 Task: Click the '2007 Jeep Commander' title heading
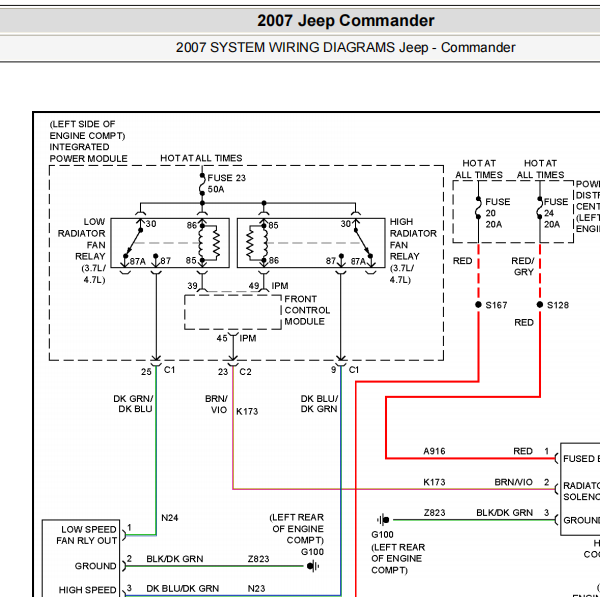pyautogui.click(x=346, y=21)
